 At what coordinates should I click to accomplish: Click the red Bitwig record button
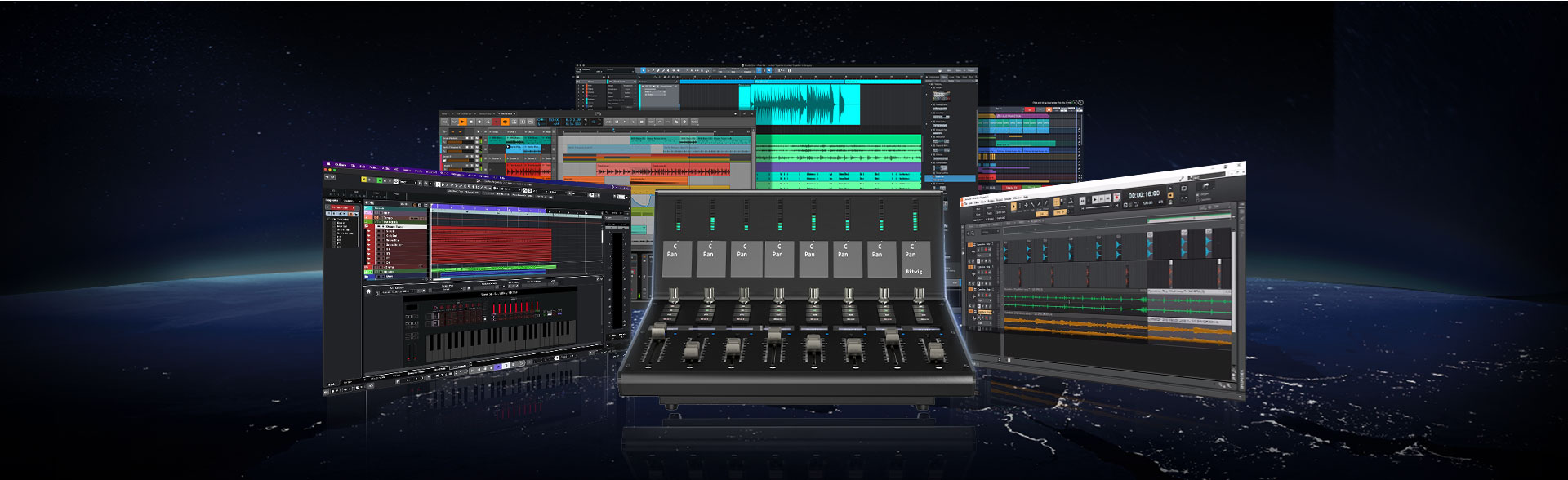[495, 122]
